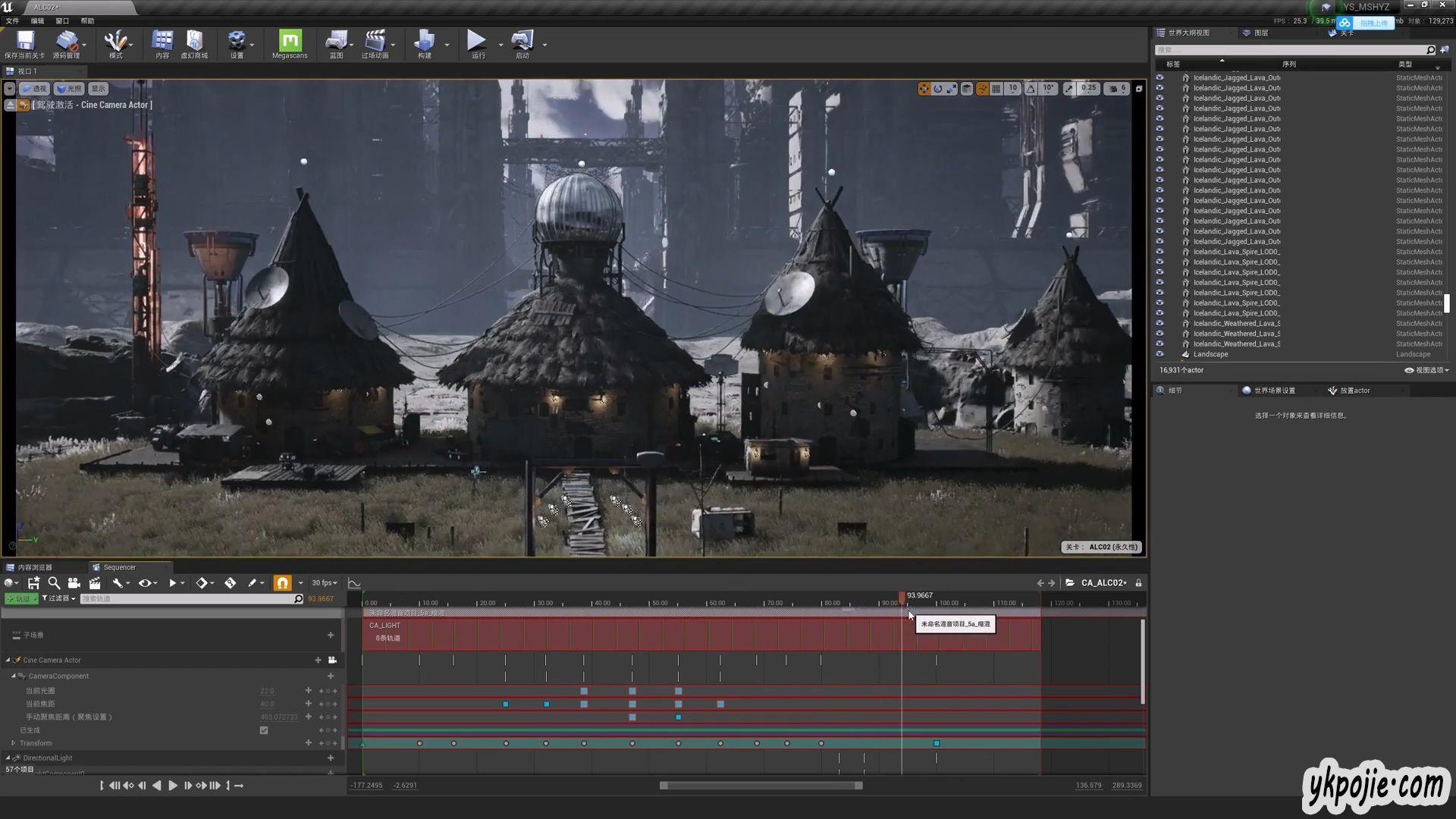Click the Sequencer render movie clapperboard icon

tap(95, 582)
